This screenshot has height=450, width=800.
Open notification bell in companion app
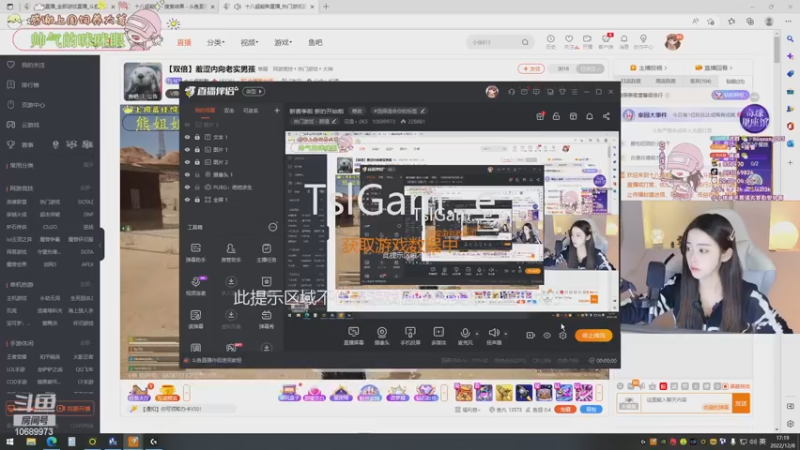click(589, 116)
